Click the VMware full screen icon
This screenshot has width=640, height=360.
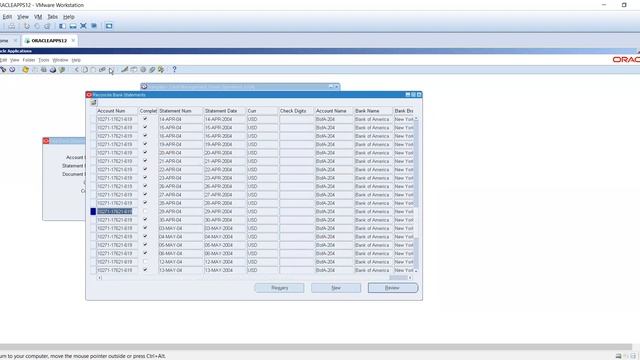click(83, 26)
